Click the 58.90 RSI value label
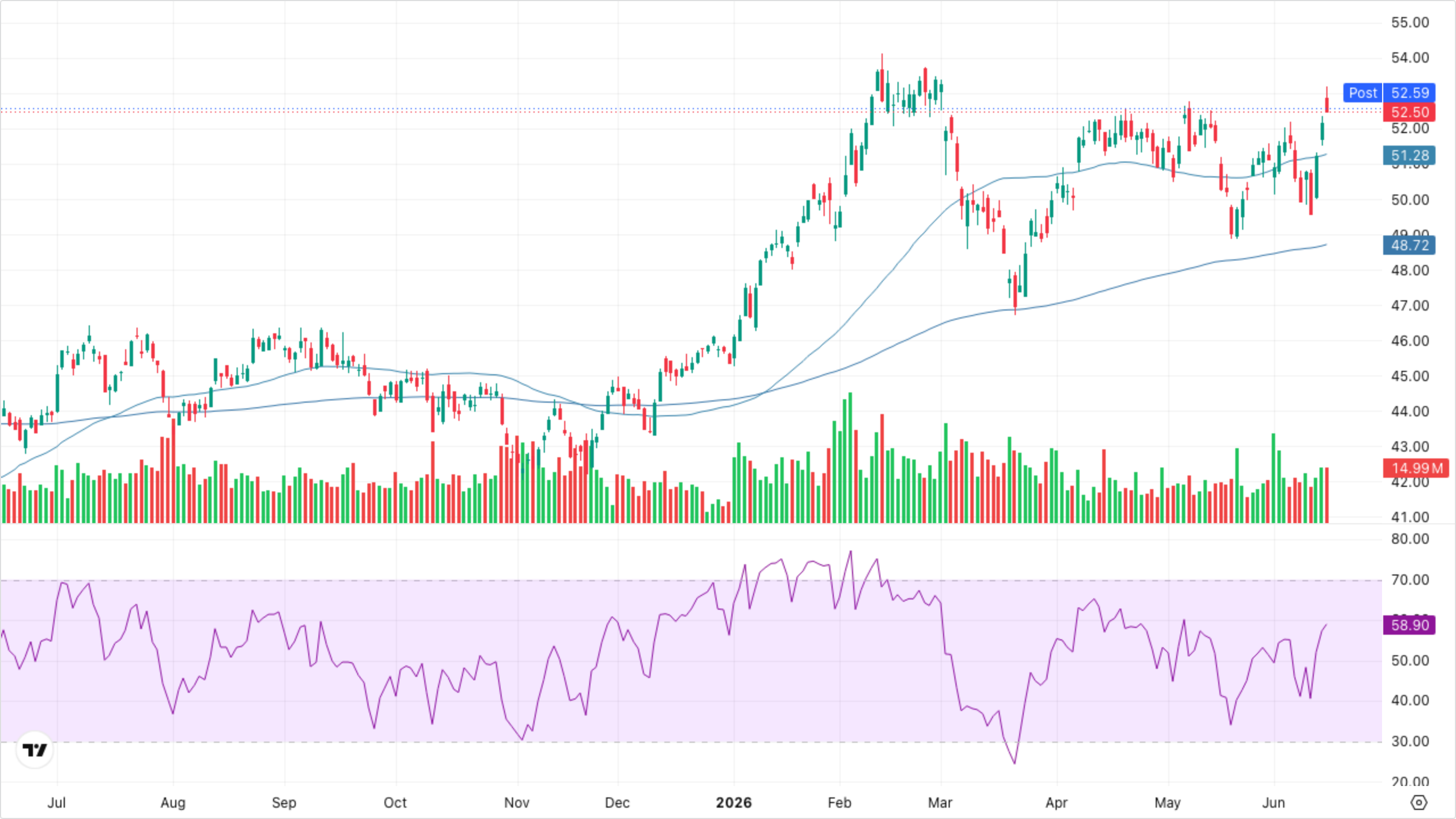Screen dimensions: 1456x819 click(1409, 625)
